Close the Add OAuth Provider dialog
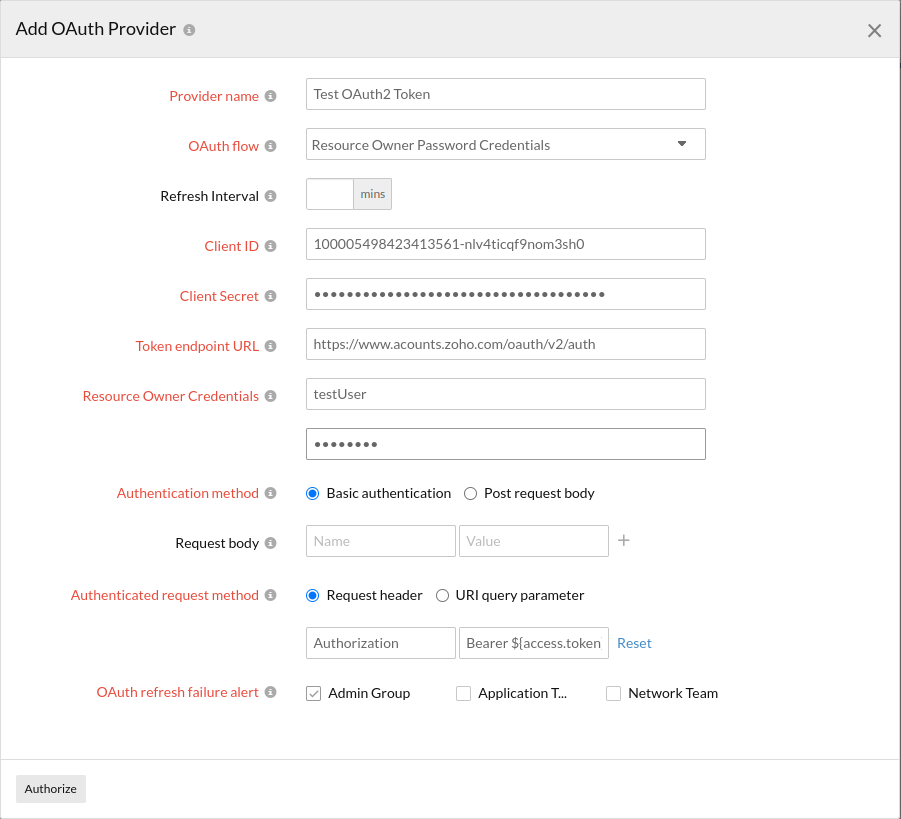901x819 pixels. tap(874, 30)
